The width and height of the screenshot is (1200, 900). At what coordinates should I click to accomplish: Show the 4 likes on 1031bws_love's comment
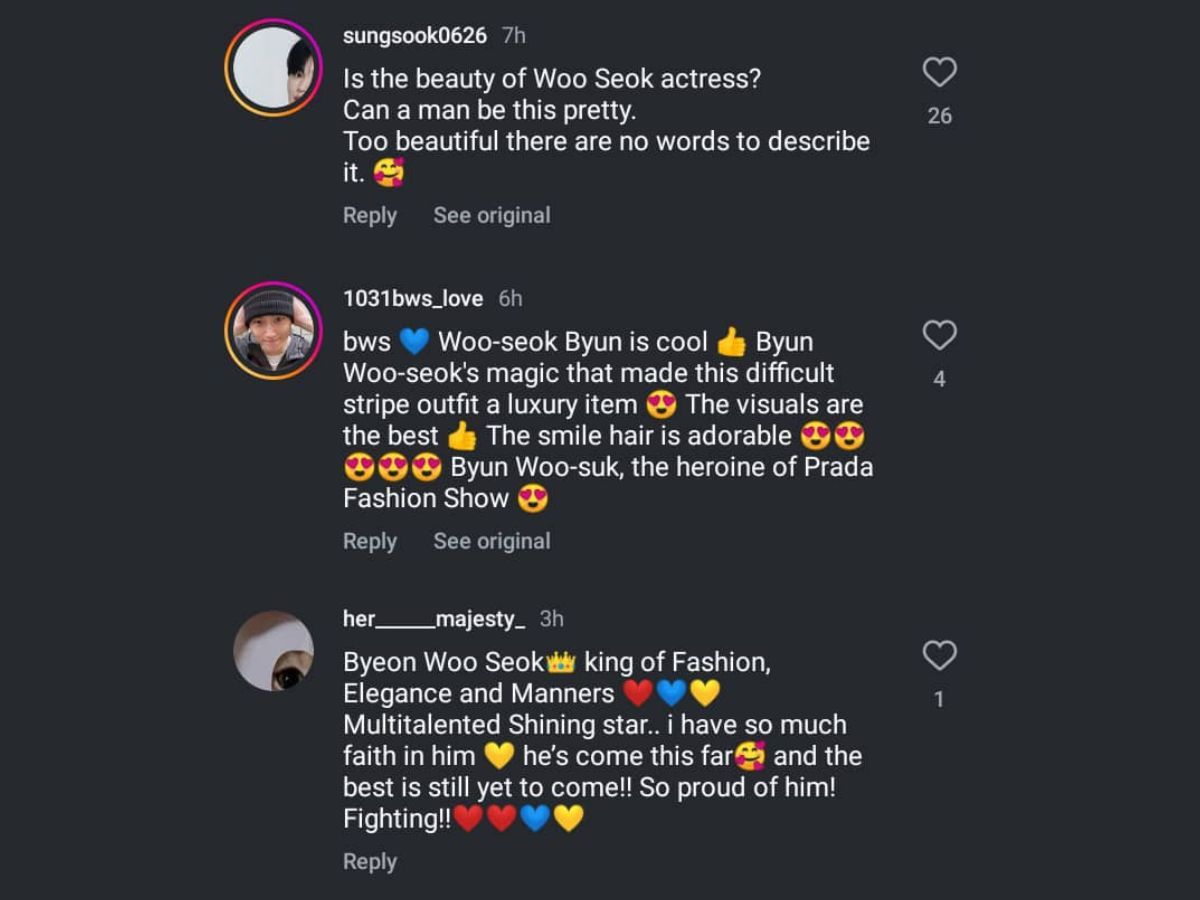pos(939,379)
